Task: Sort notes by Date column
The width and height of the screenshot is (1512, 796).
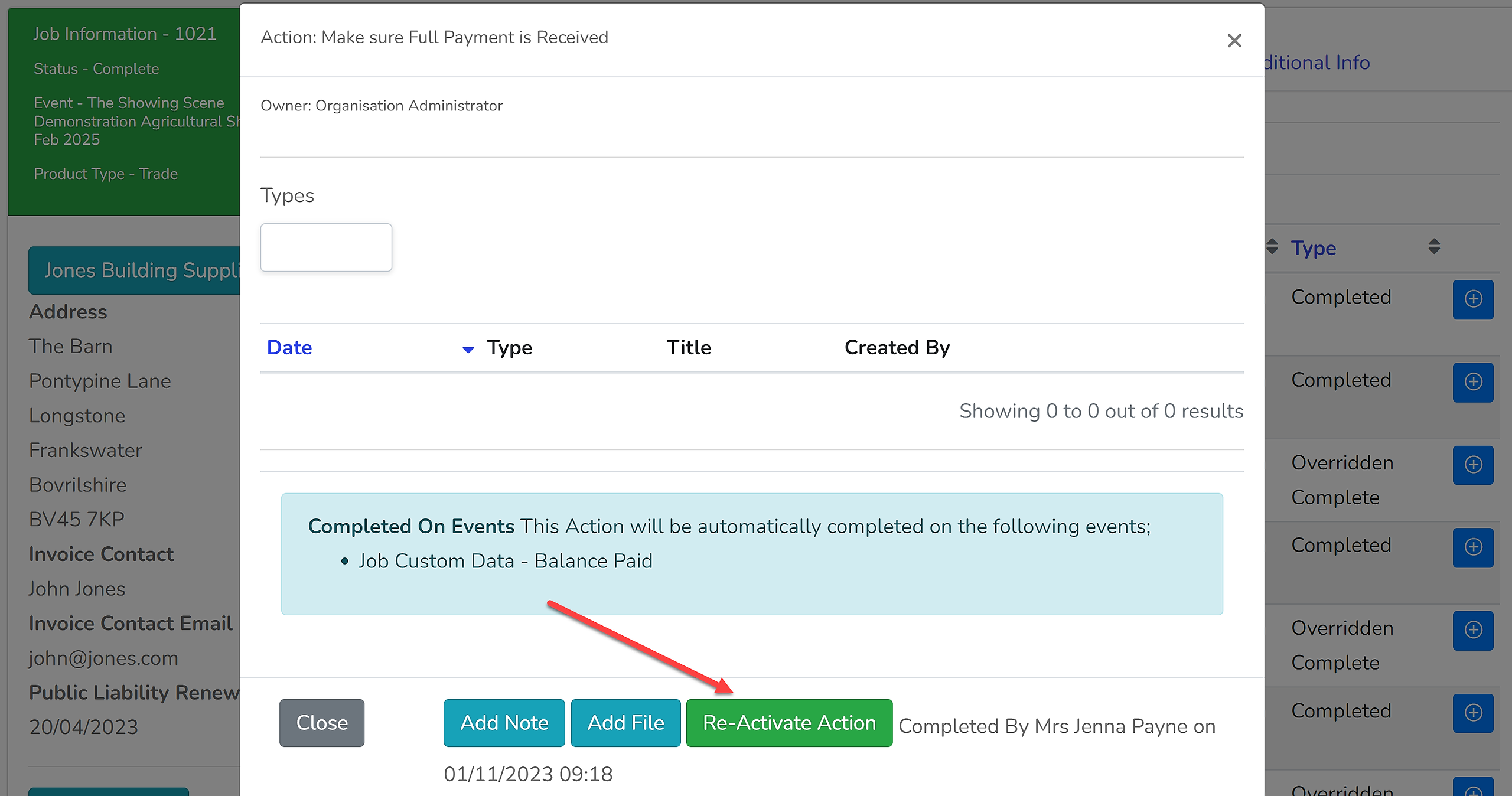Action: tap(289, 347)
